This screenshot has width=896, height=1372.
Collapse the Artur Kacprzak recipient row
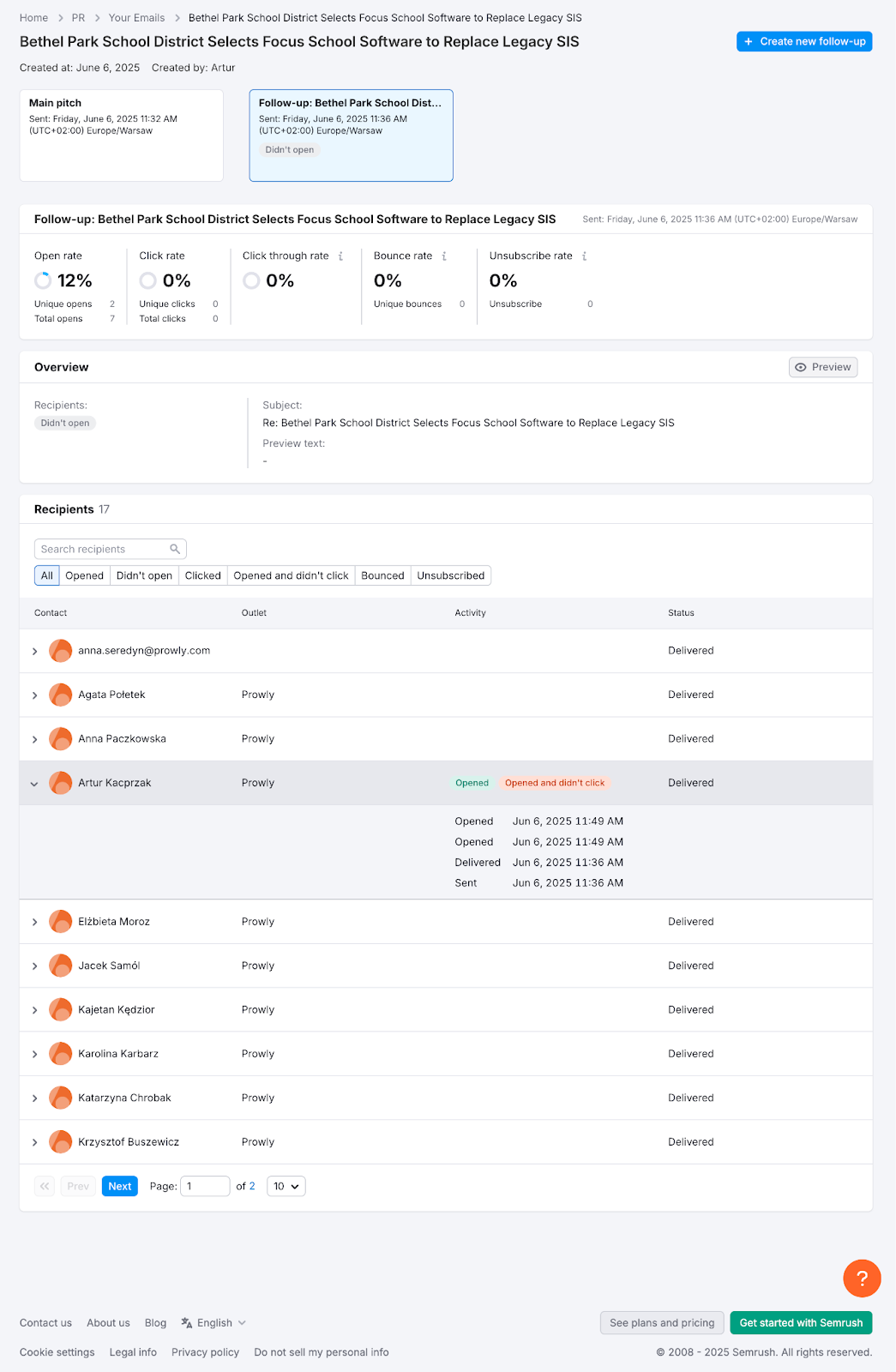pyautogui.click(x=34, y=784)
